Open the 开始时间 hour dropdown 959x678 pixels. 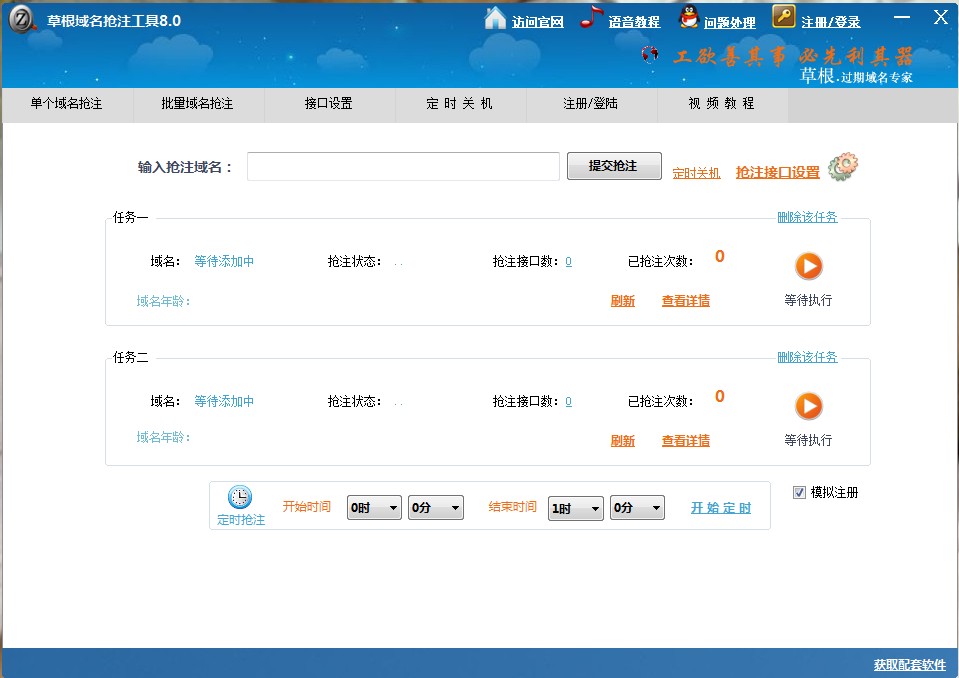[x=374, y=508]
